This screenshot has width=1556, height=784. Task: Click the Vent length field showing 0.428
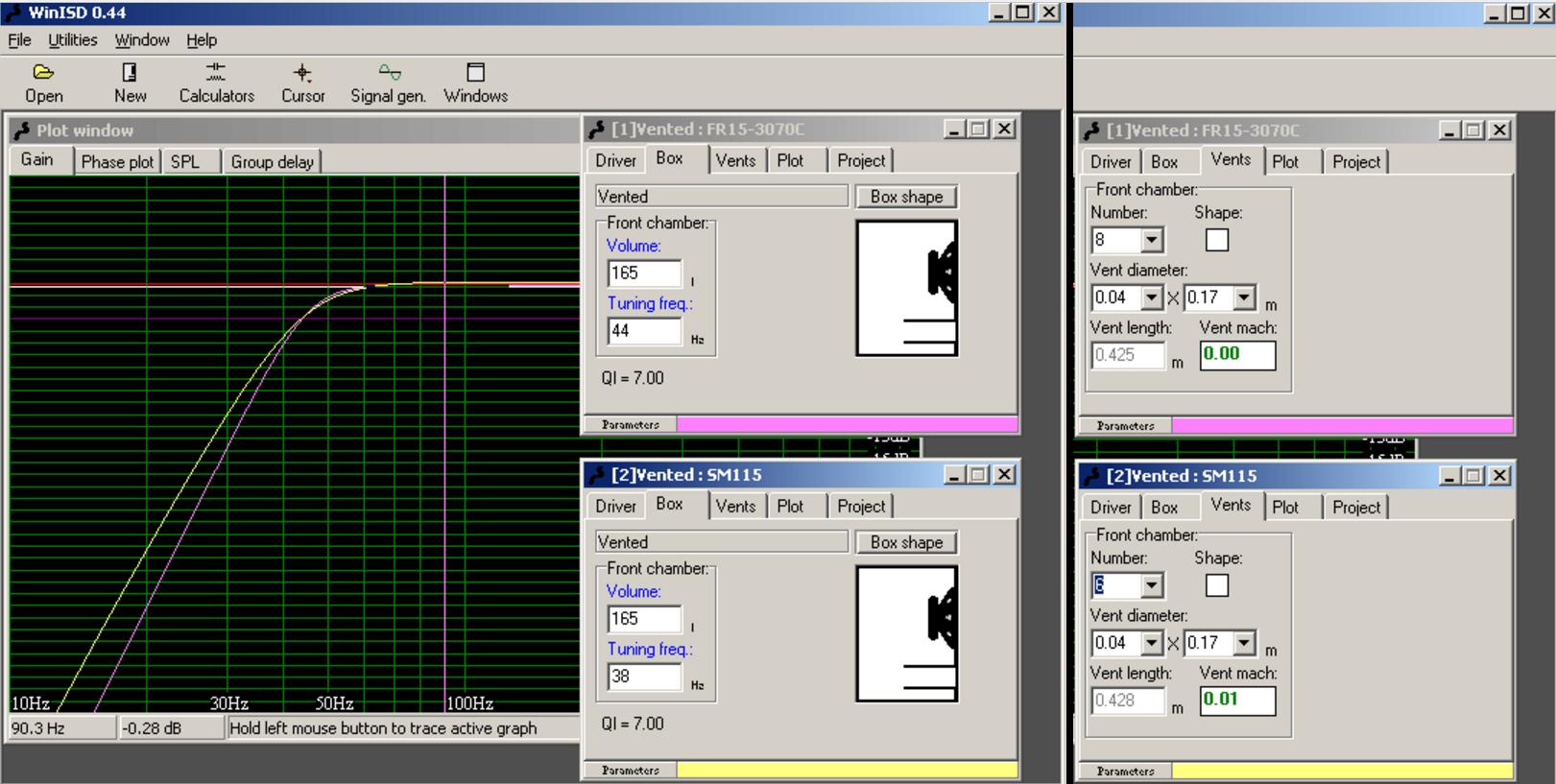pyautogui.click(x=1128, y=701)
